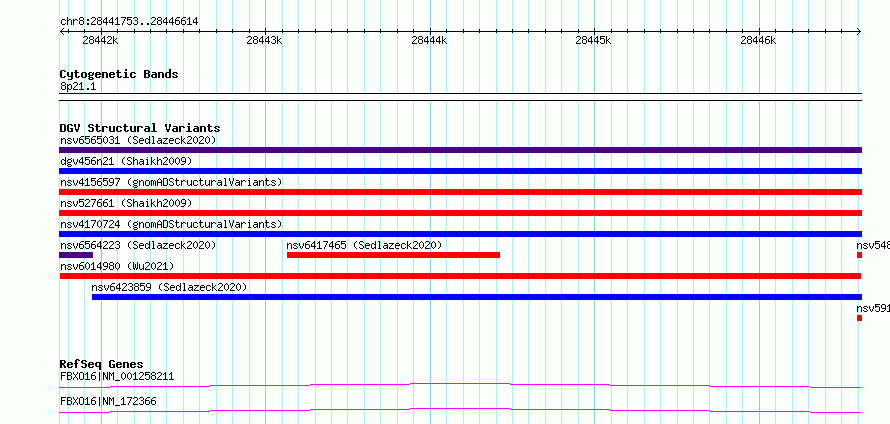Open the nsv527661 red variant bar
This screenshot has height=424, width=890.
460,213
